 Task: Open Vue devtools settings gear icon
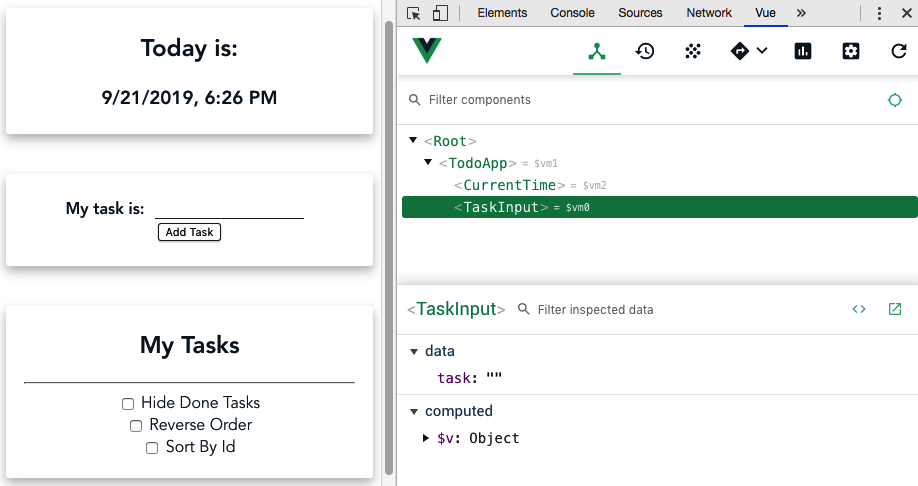point(851,52)
